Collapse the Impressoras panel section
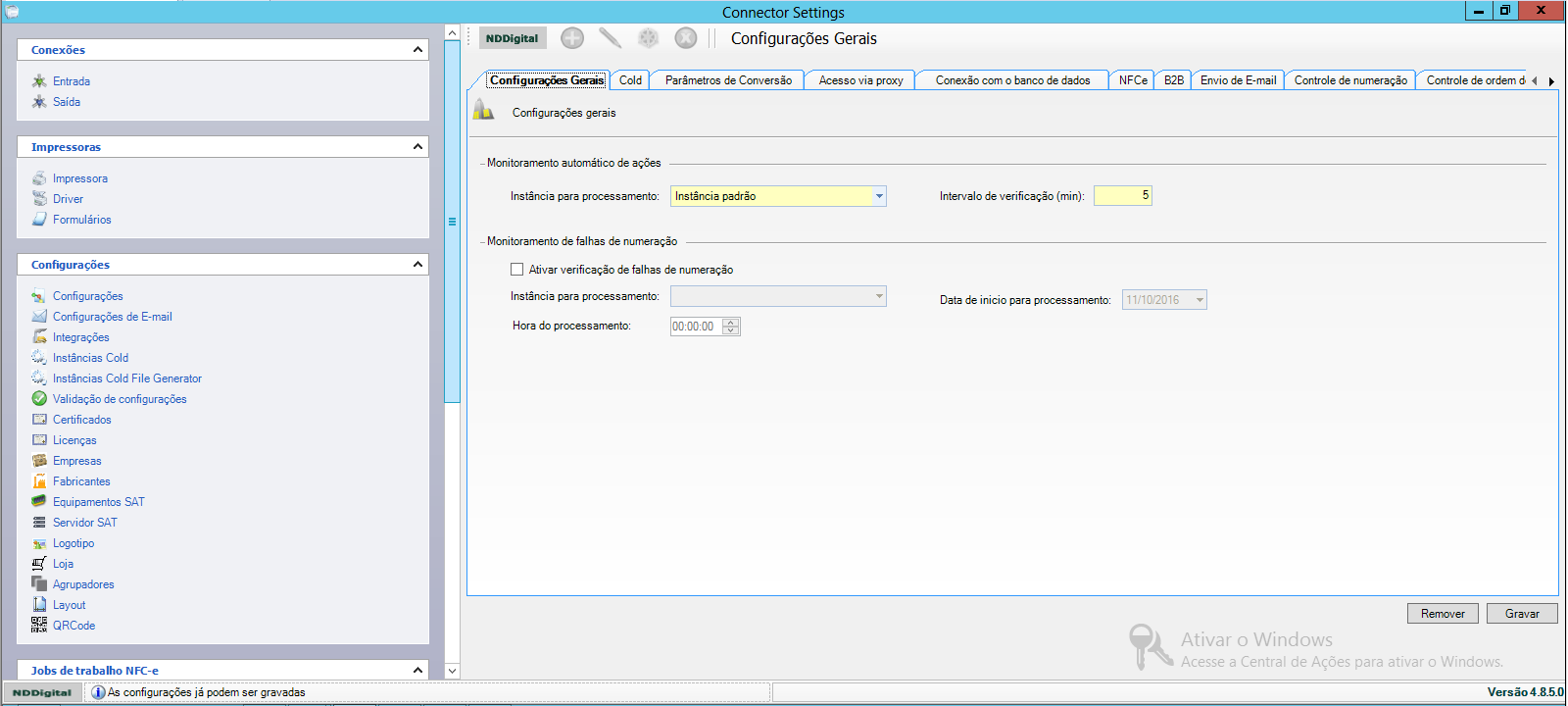 pos(417,147)
